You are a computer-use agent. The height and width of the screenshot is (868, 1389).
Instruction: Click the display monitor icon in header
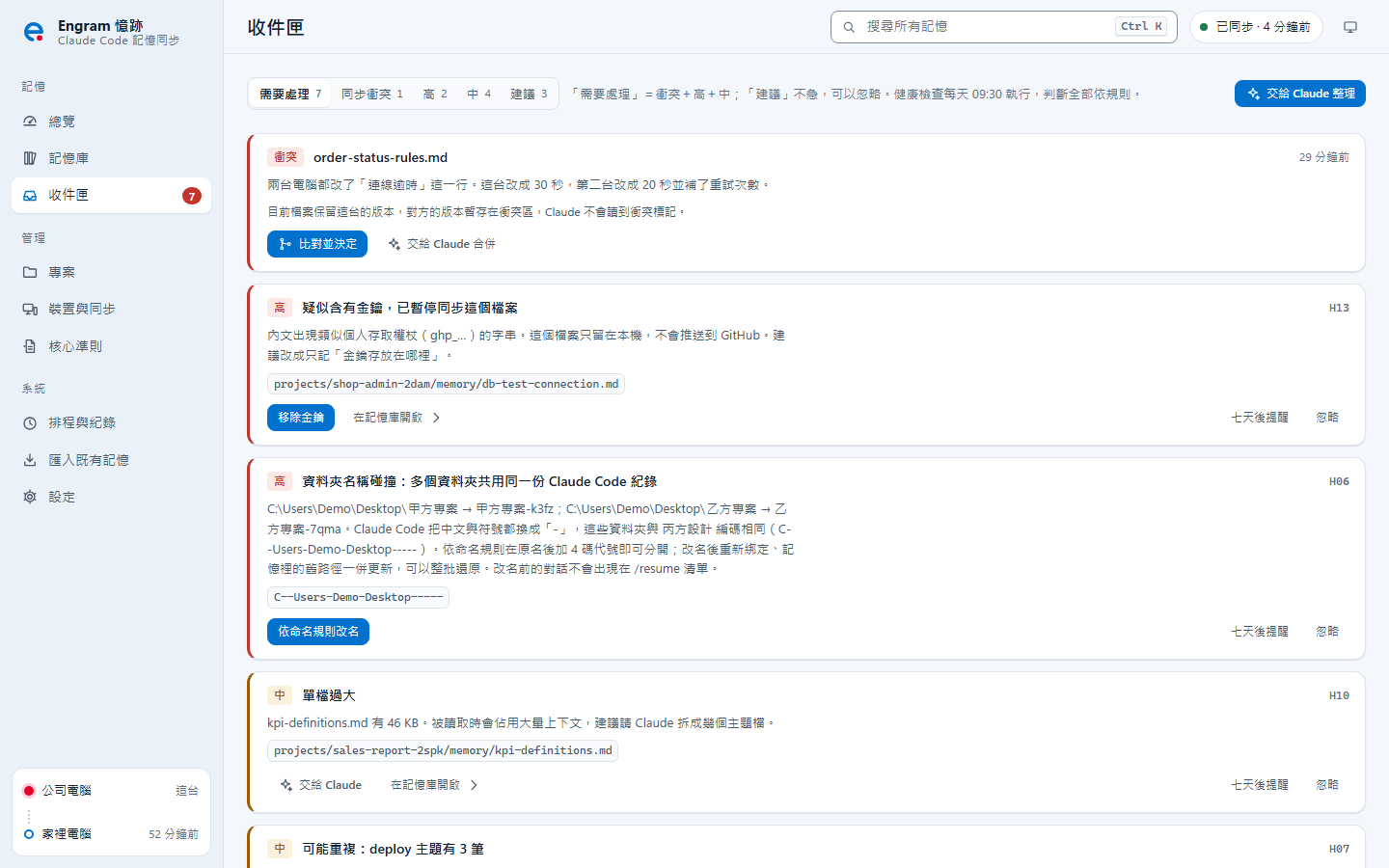(x=1350, y=27)
